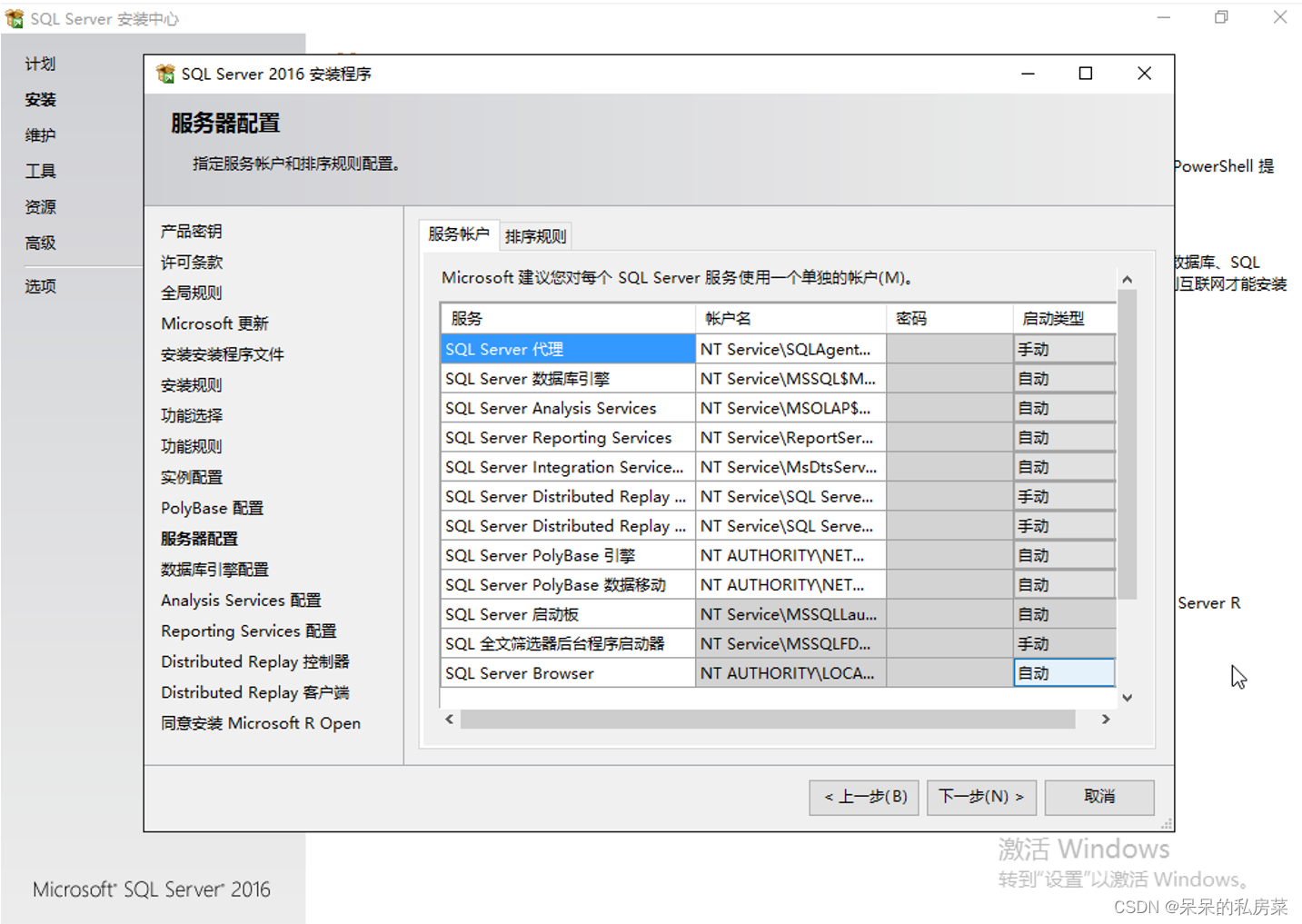Screen dimensions: 1302x924
Task: Click account name NT Service\ReportSer cell
Action: (790, 438)
